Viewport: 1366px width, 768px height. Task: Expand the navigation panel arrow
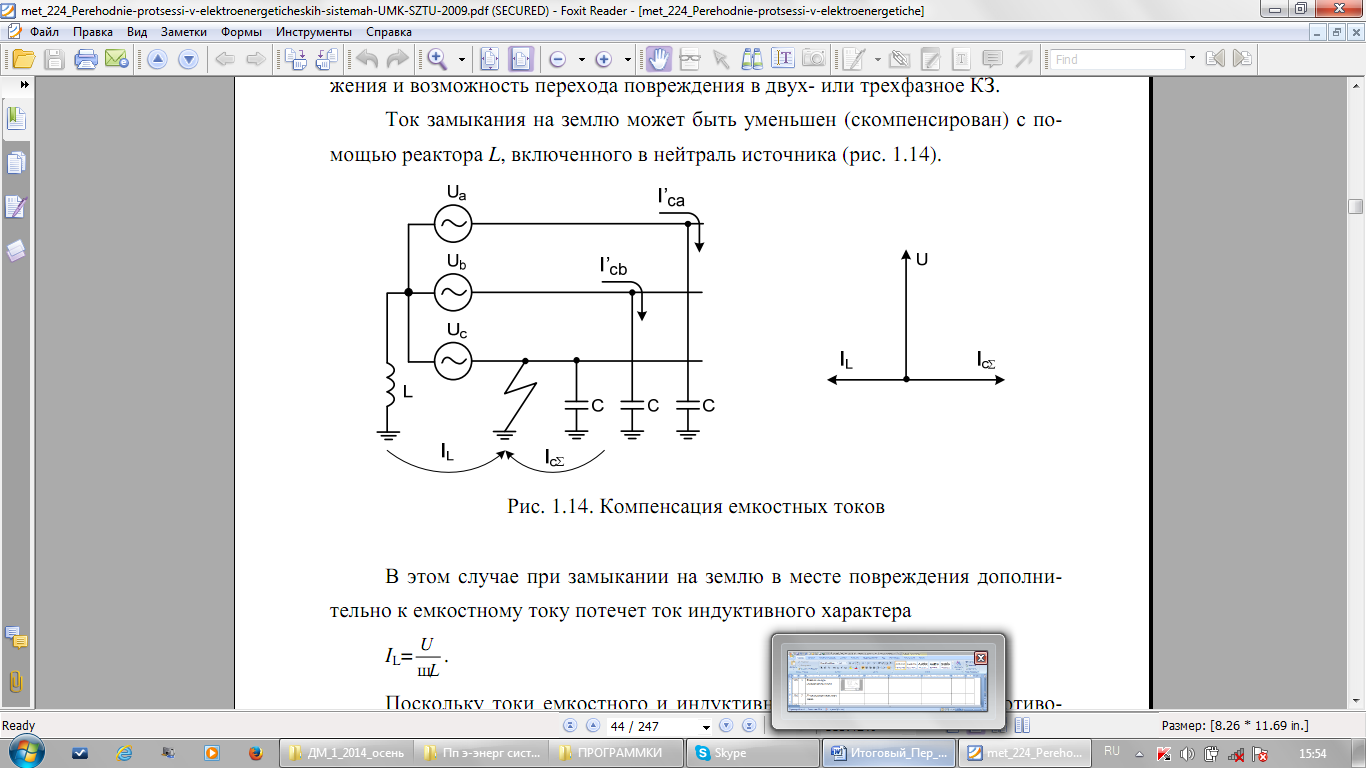click(x=24, y=86)
